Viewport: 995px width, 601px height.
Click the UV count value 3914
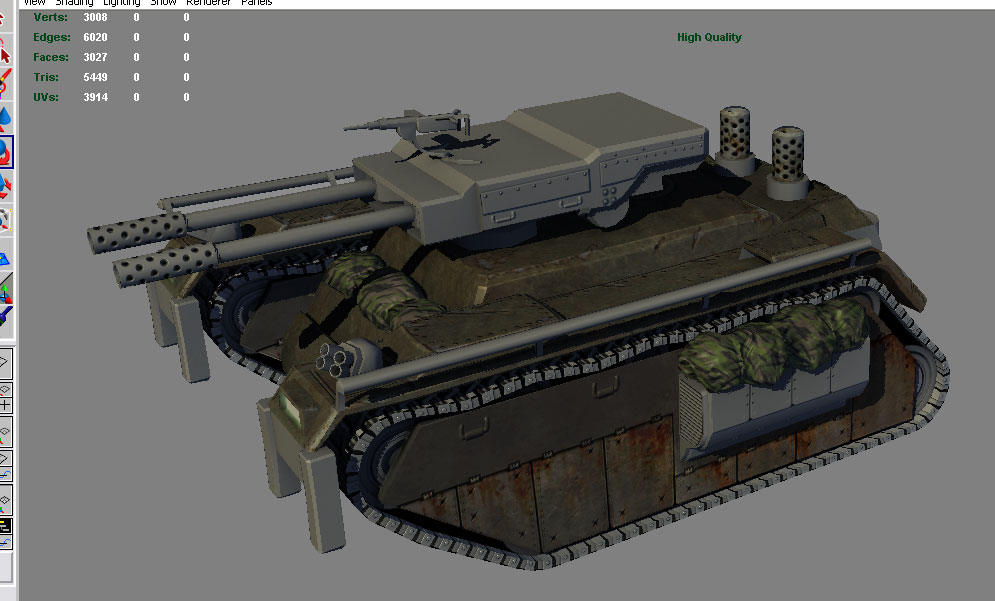(x=95, y=97)
